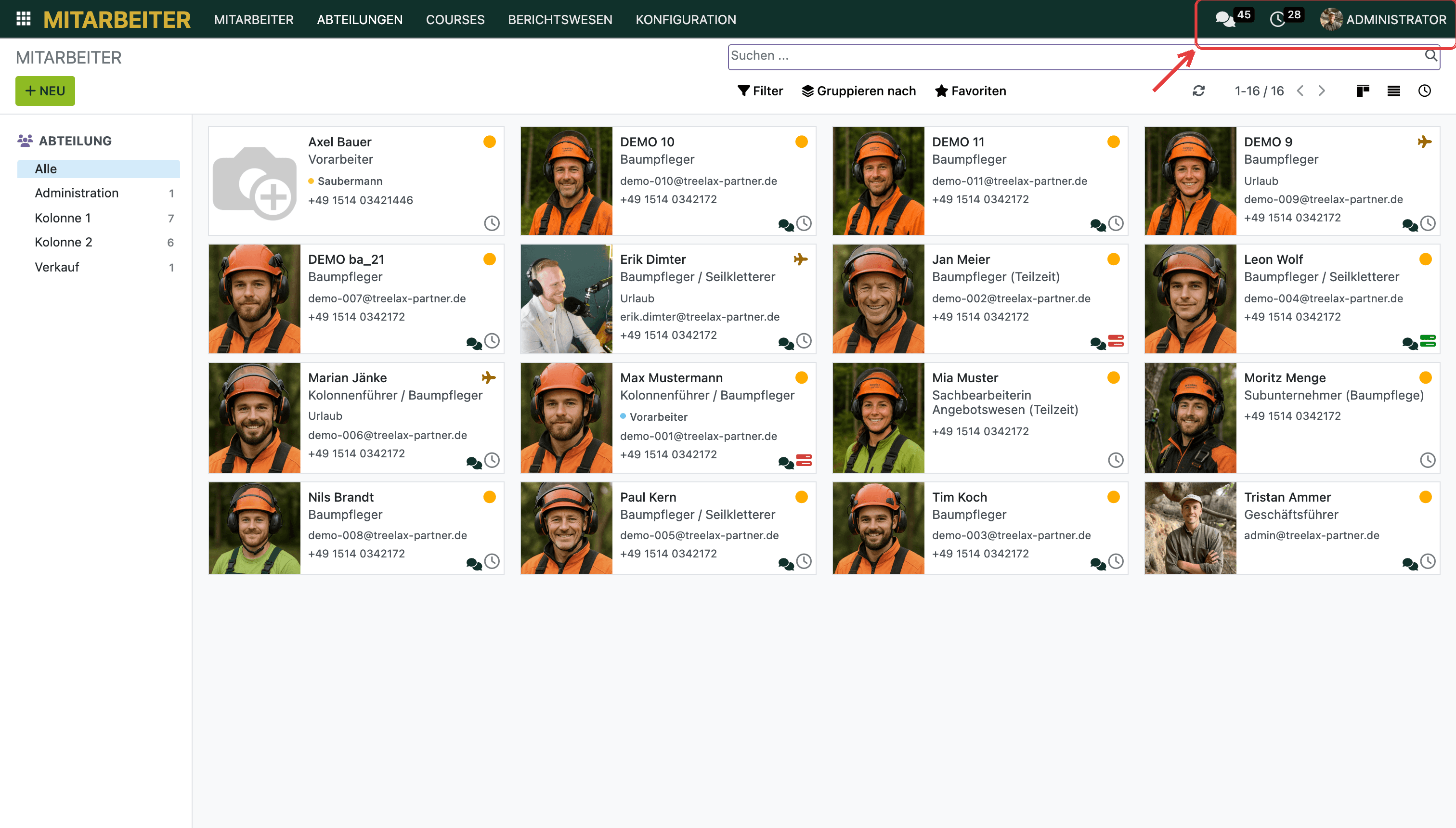Open Tim Koch employee card photo
This screenshot has width=1456, height=828.
coord(878,528)
